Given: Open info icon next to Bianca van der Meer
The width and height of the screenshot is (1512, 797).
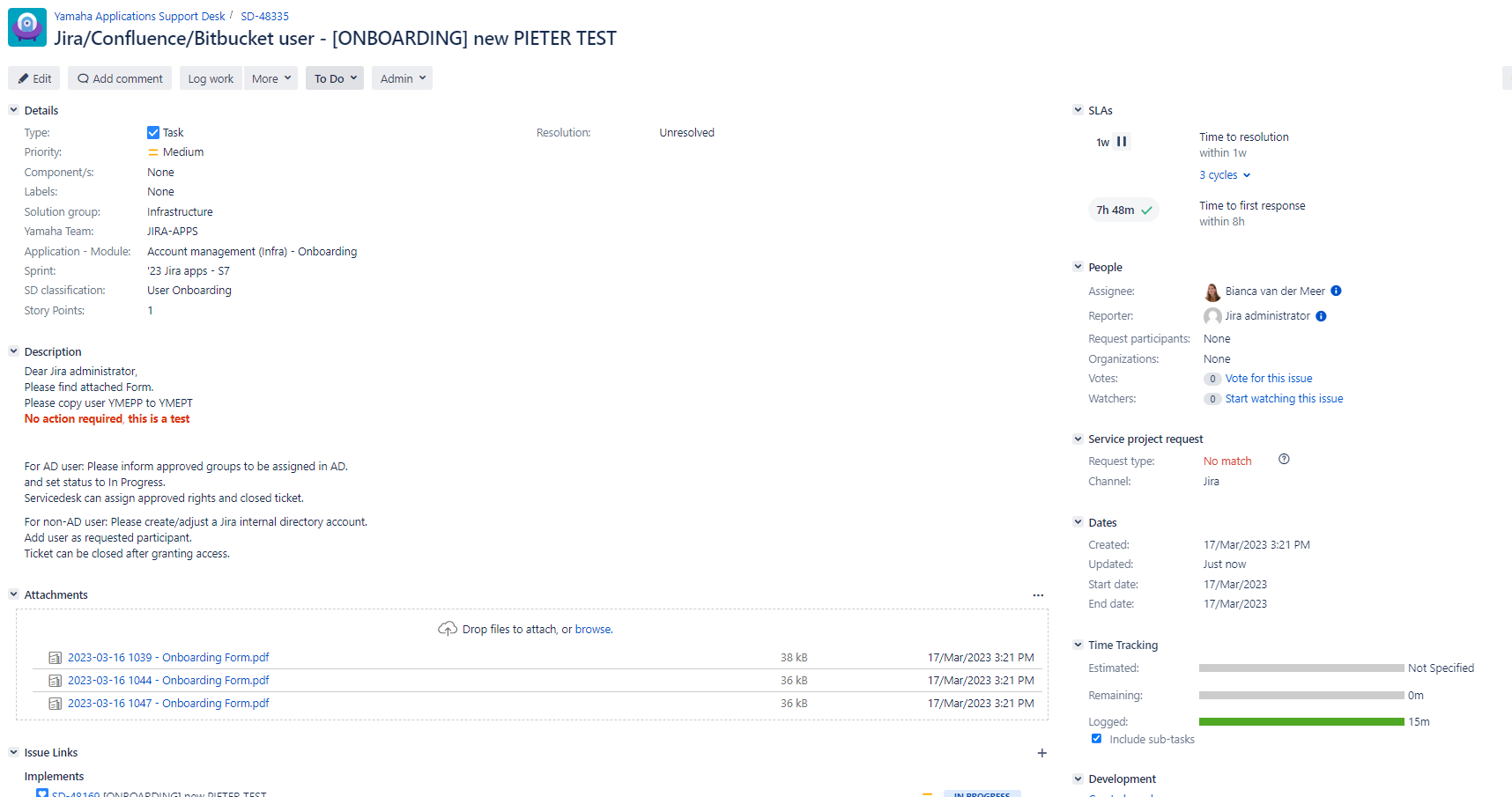Looking at the screenshot, I should (x=1336, y=291).
